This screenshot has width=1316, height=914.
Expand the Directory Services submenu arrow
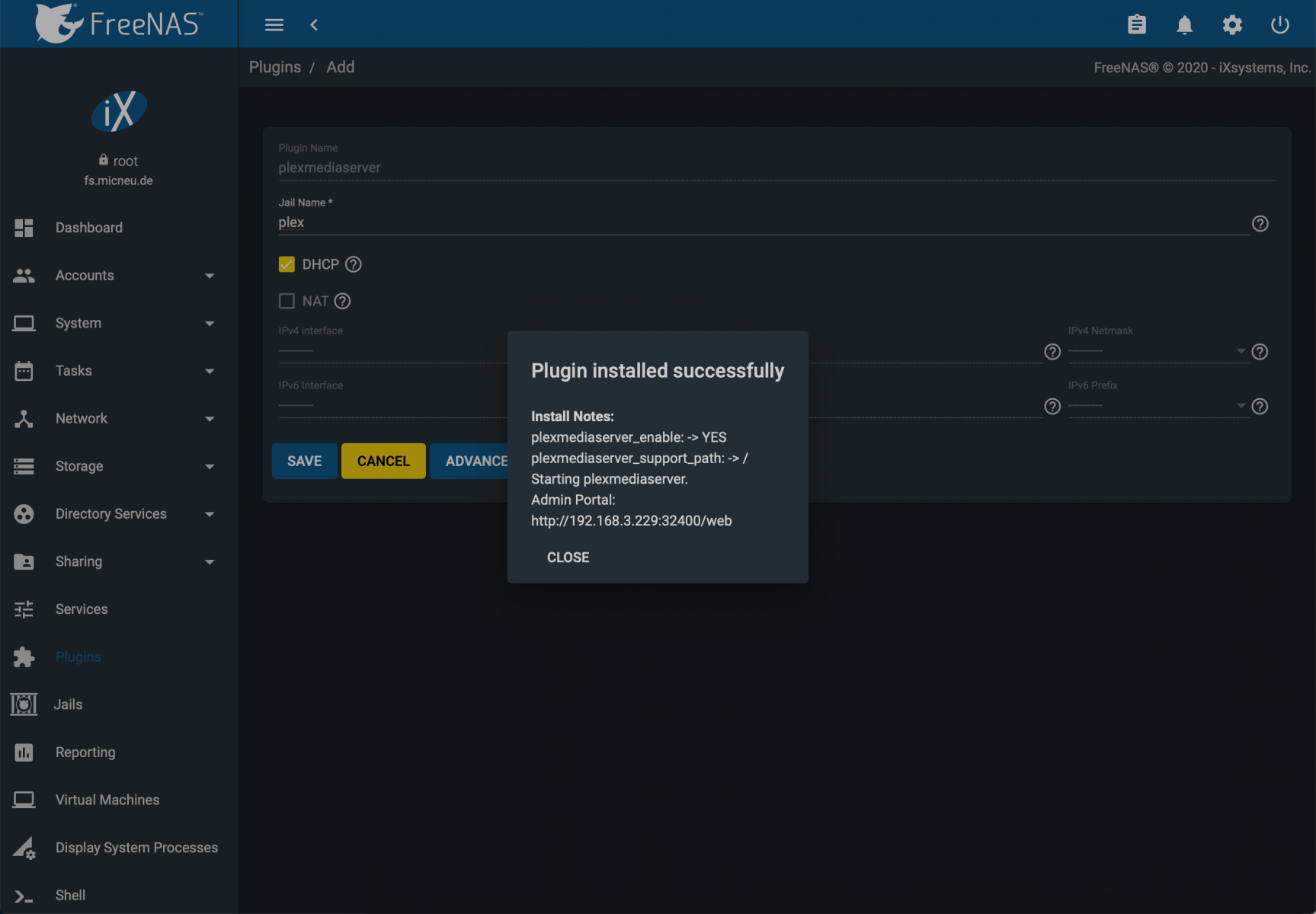coord(210,514)
